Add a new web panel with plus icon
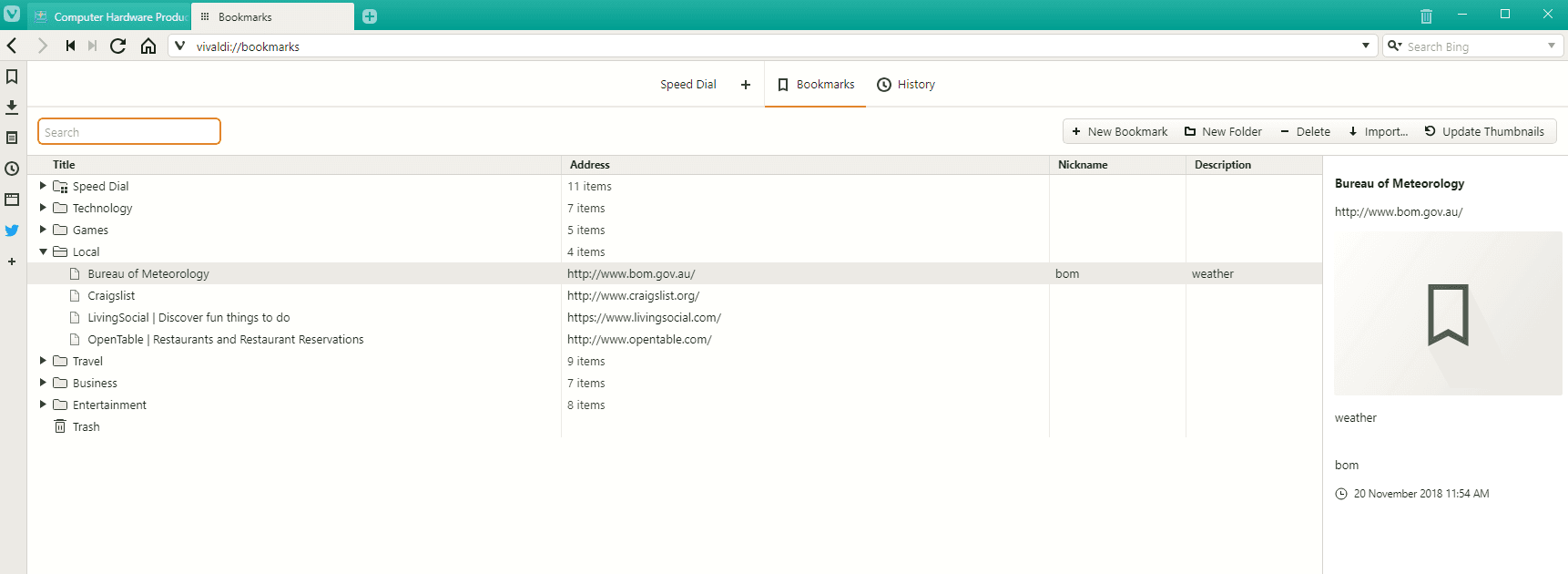Viewport: 1568px width, 574px height. [12, 261]
